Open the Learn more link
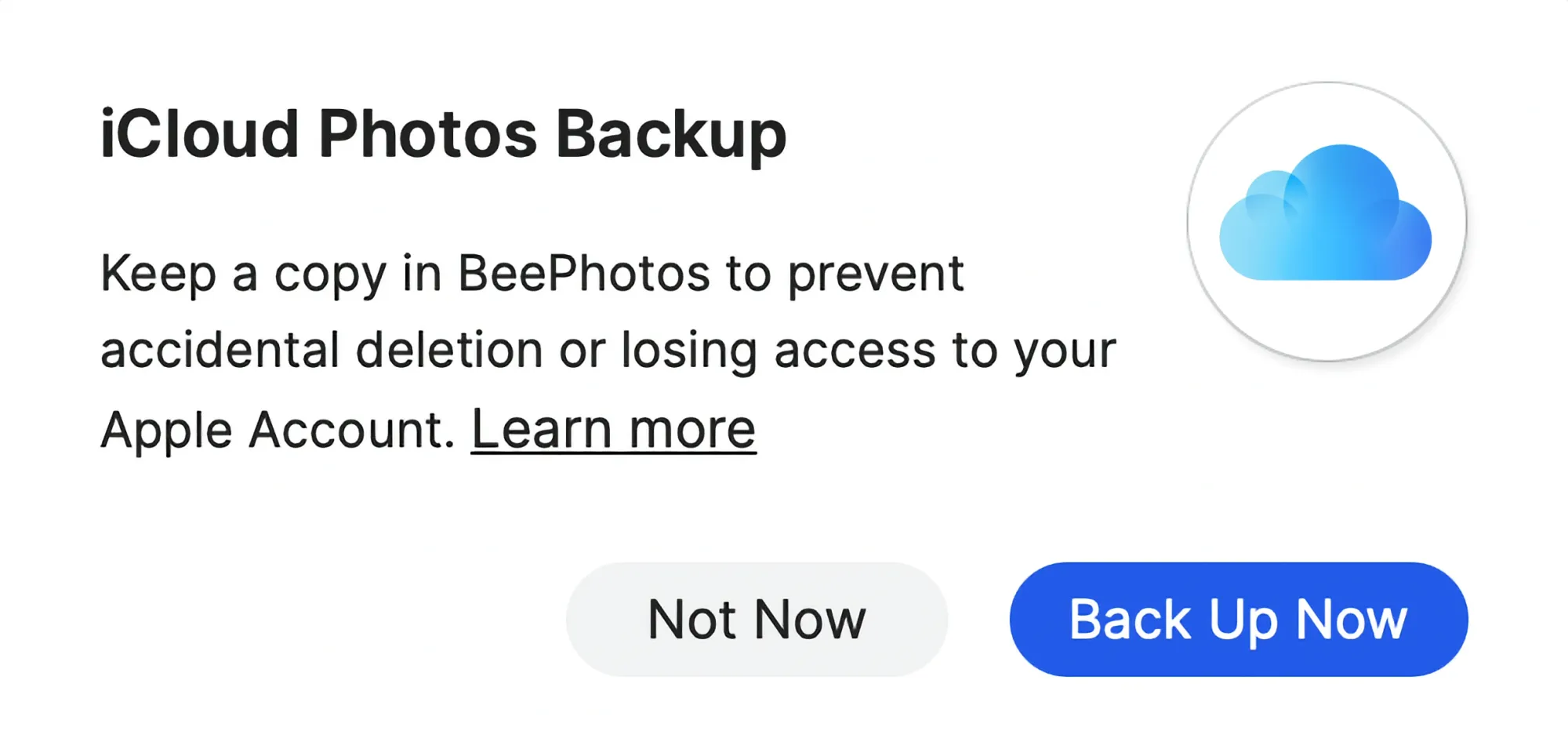This screenshot has width=1568, height=738. click(x=613, y=429)
